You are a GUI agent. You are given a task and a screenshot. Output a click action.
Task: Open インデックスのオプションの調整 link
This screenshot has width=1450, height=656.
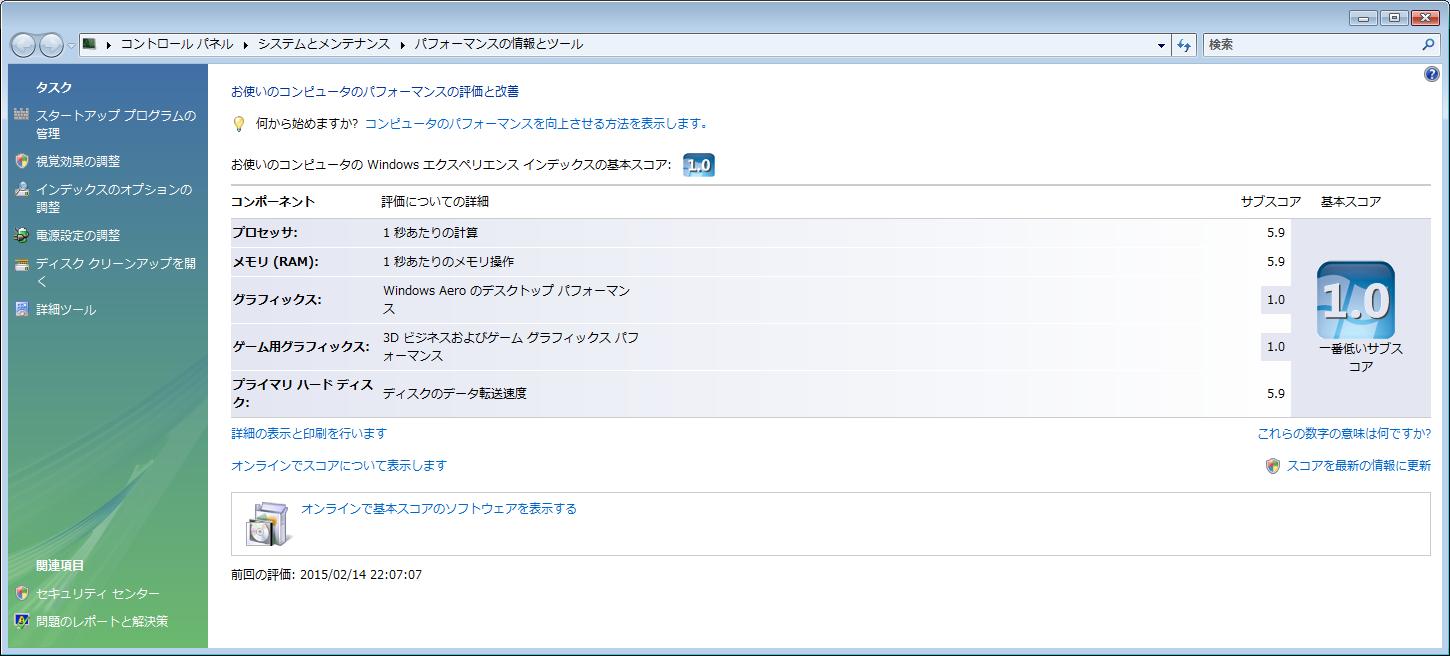114,198
